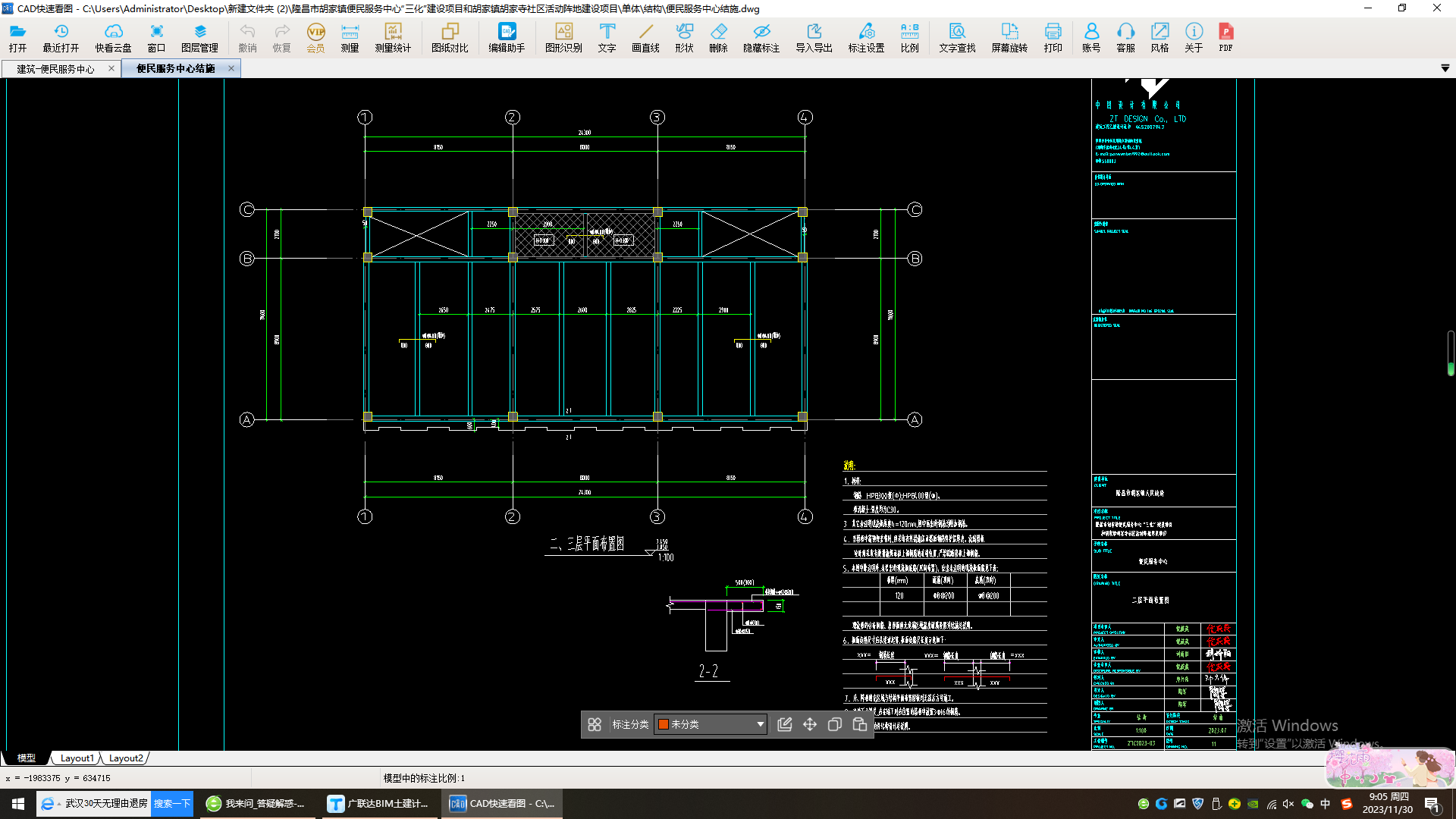Viewport: 1456px width, 819px height.
Task: Switch to the Layout1 tab
Action: [77, 758]
